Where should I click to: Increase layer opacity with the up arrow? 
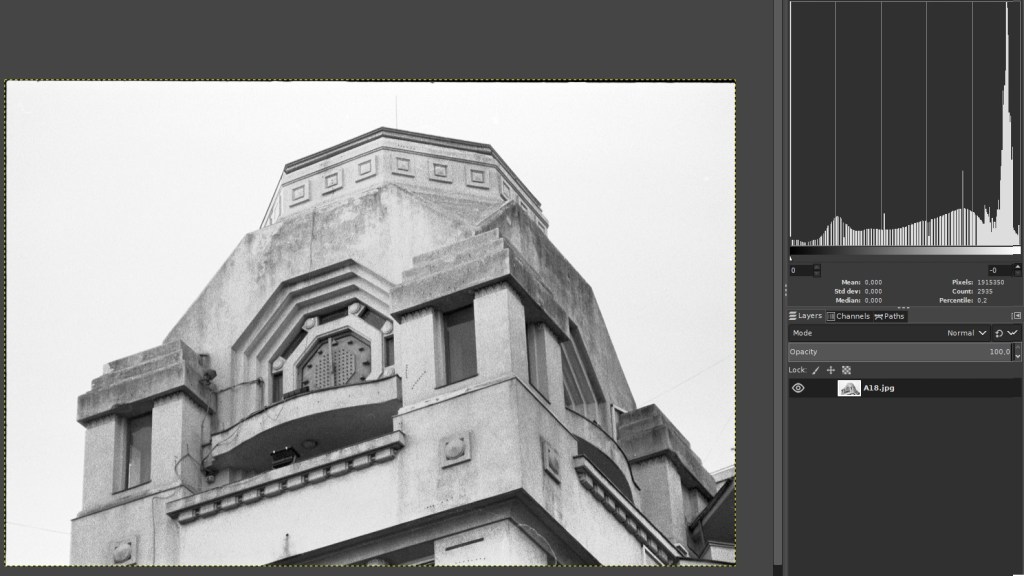click(1017, 348)
